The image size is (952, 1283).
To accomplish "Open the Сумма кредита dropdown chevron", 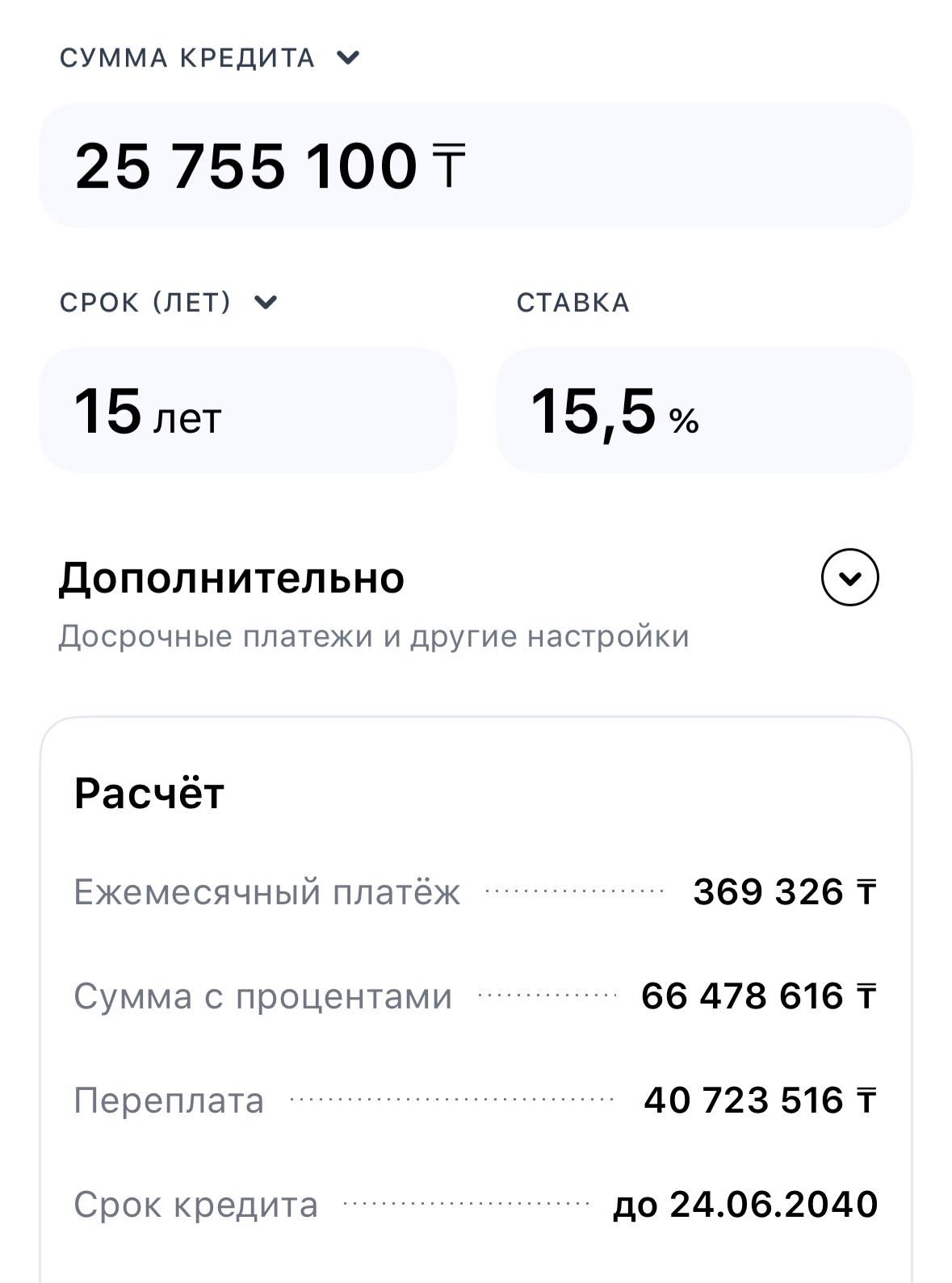I will [x=348, y=58].
